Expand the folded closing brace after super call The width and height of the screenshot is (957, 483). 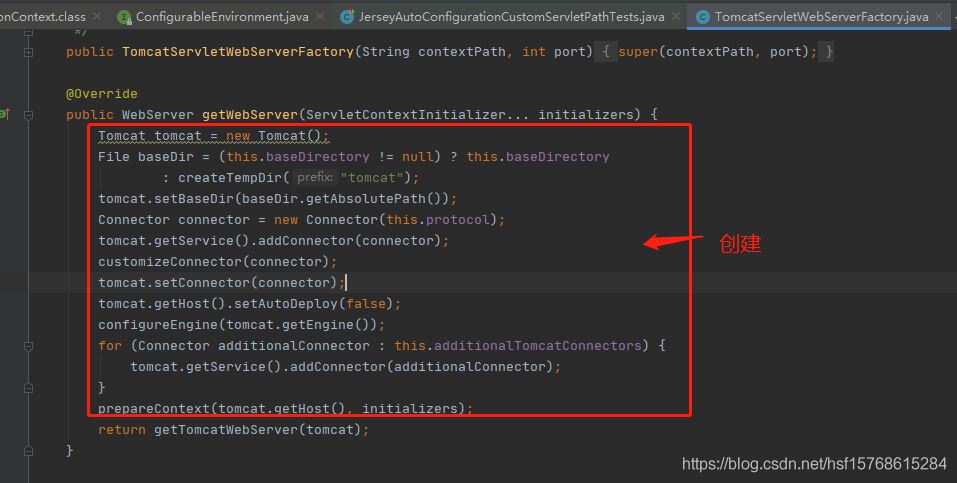(829, 52)
